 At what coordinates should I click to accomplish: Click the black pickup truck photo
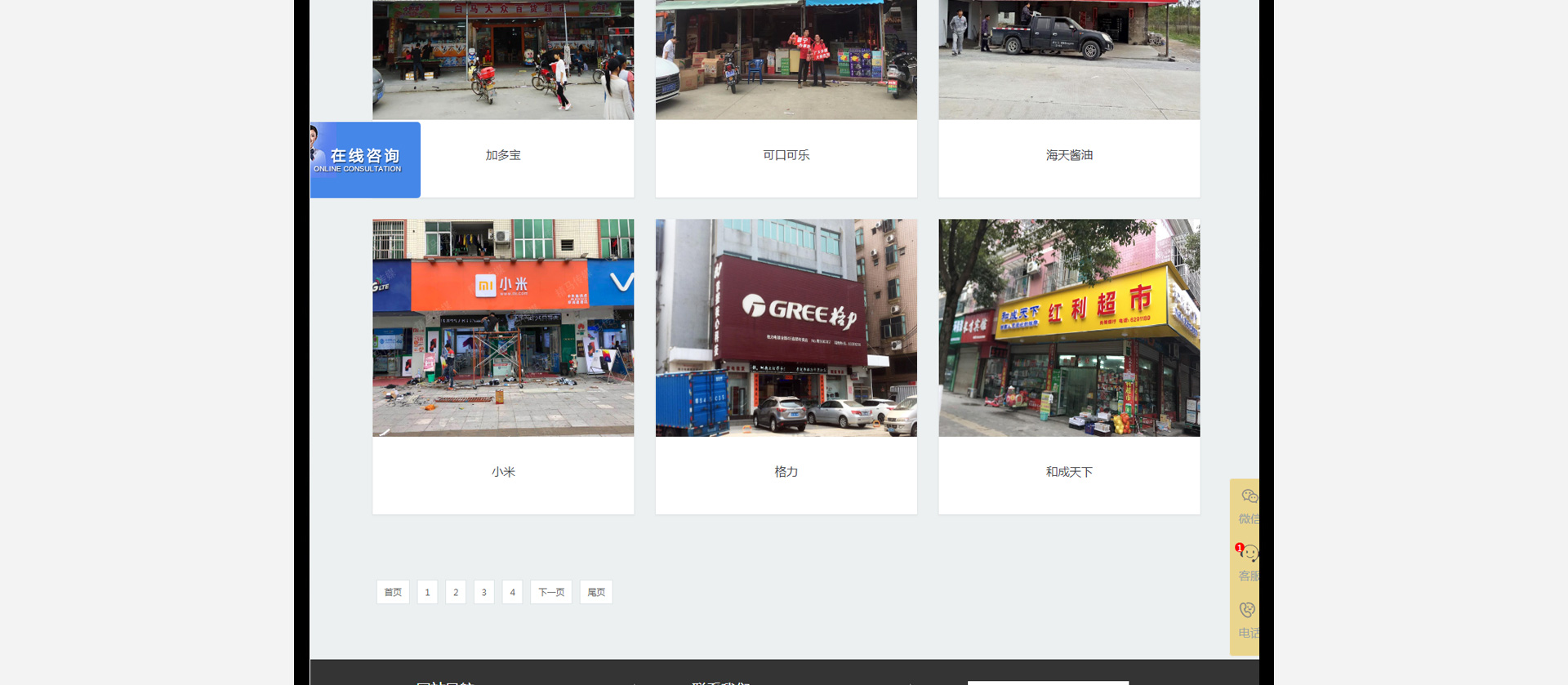tap(1069, 60)
